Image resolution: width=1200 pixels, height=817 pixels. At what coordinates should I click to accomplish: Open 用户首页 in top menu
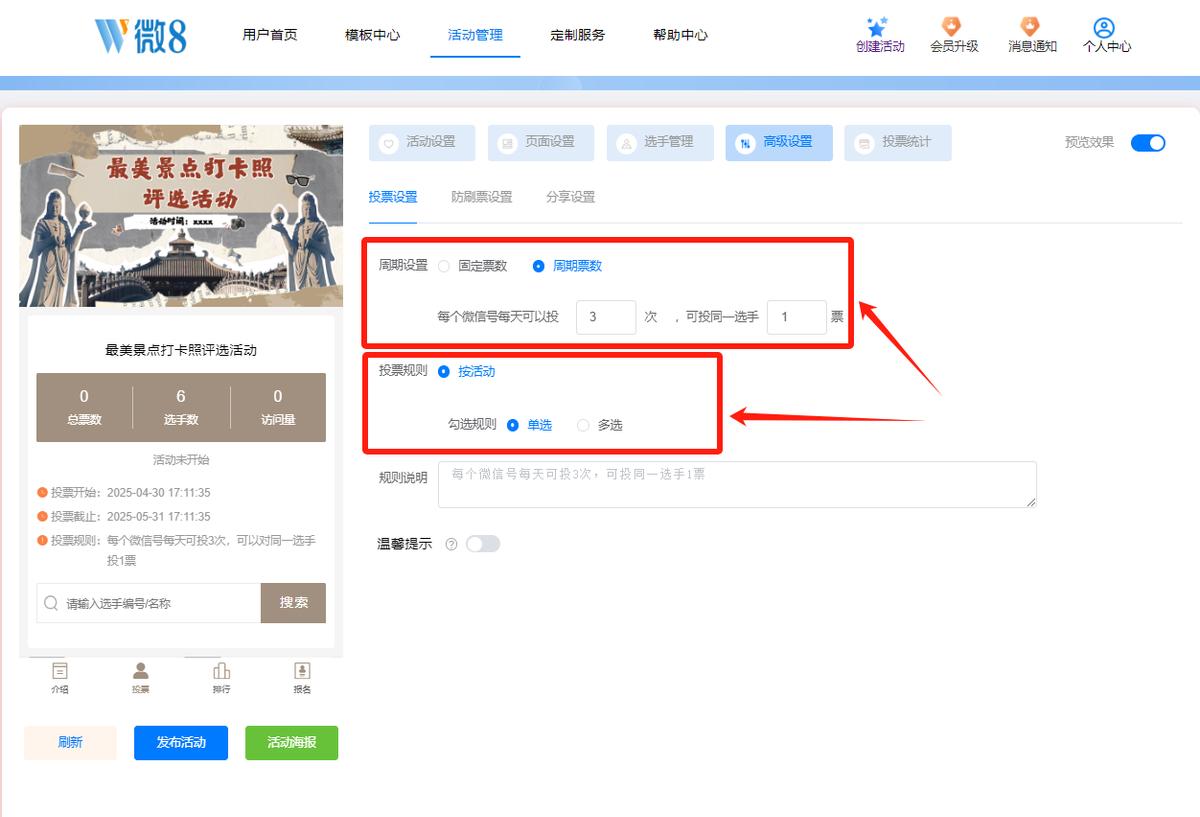[x=270, y=35]
